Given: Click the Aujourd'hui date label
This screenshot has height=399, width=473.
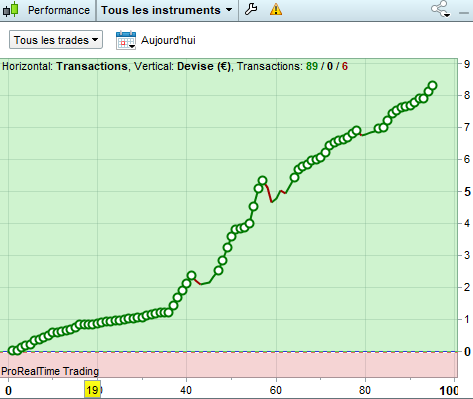Looking at the screenshot, I should pos(168,40).
